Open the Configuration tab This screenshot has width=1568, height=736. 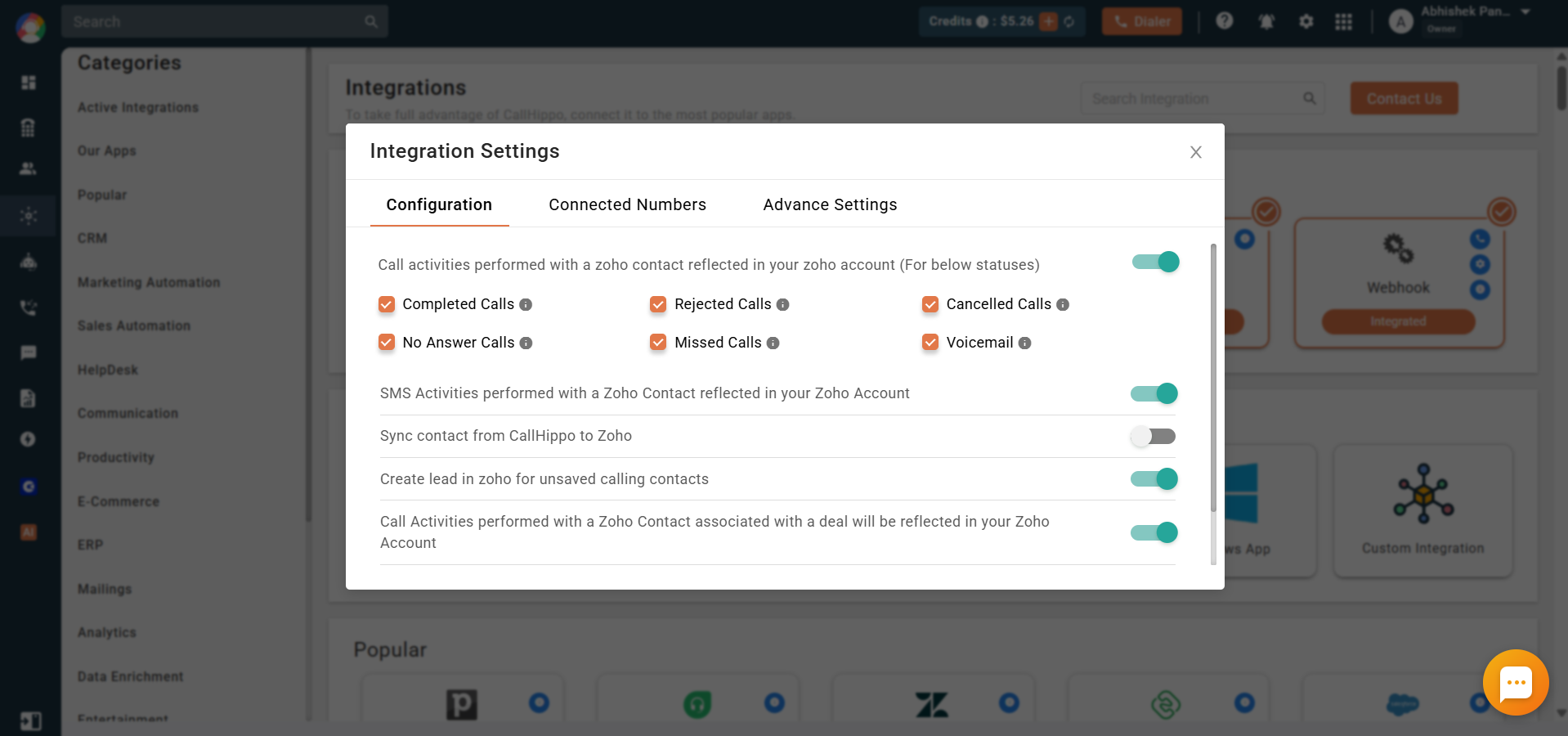(x=439, y=204)
